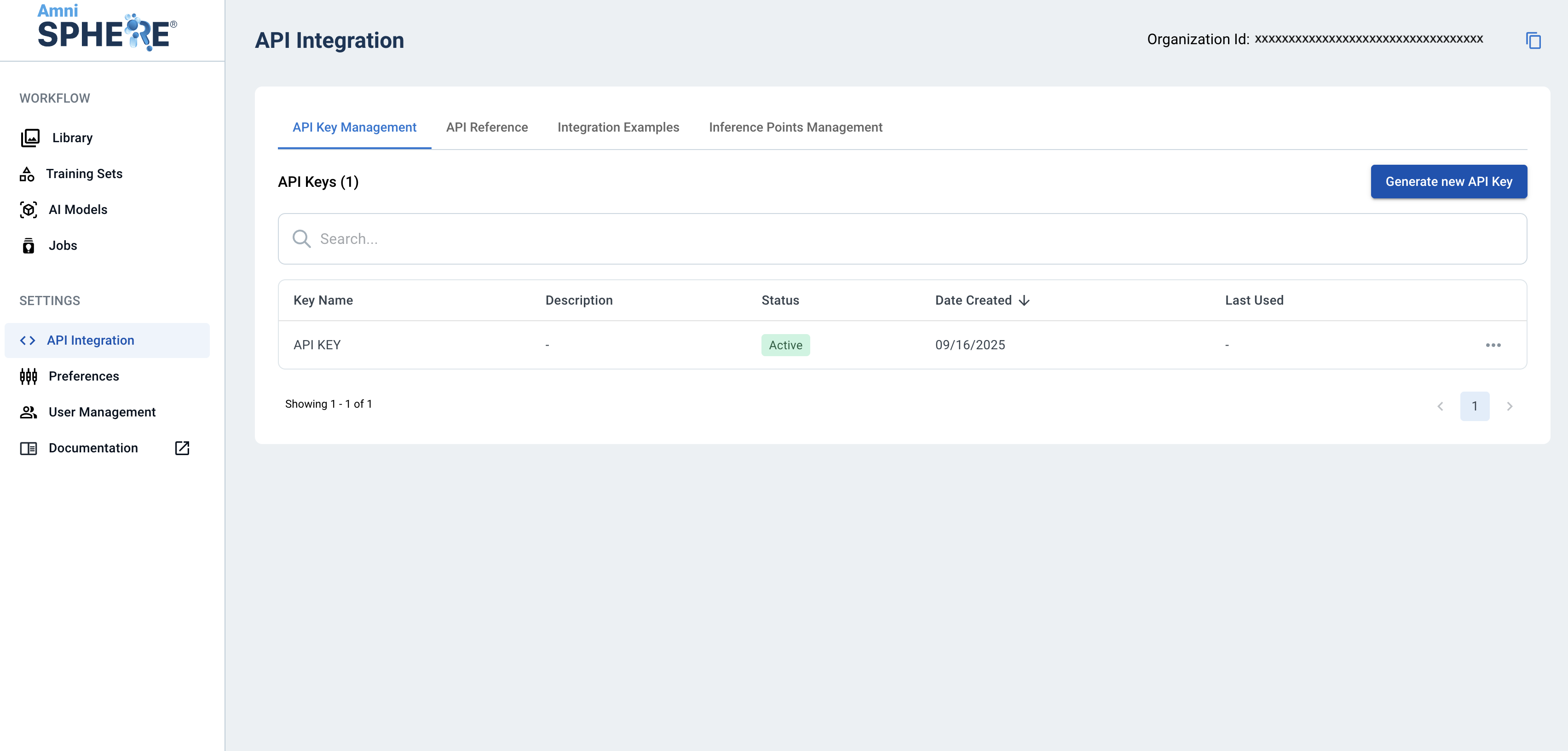Select page 1 in pagination
The image size is (1568, 751).
click(1474, 406)
